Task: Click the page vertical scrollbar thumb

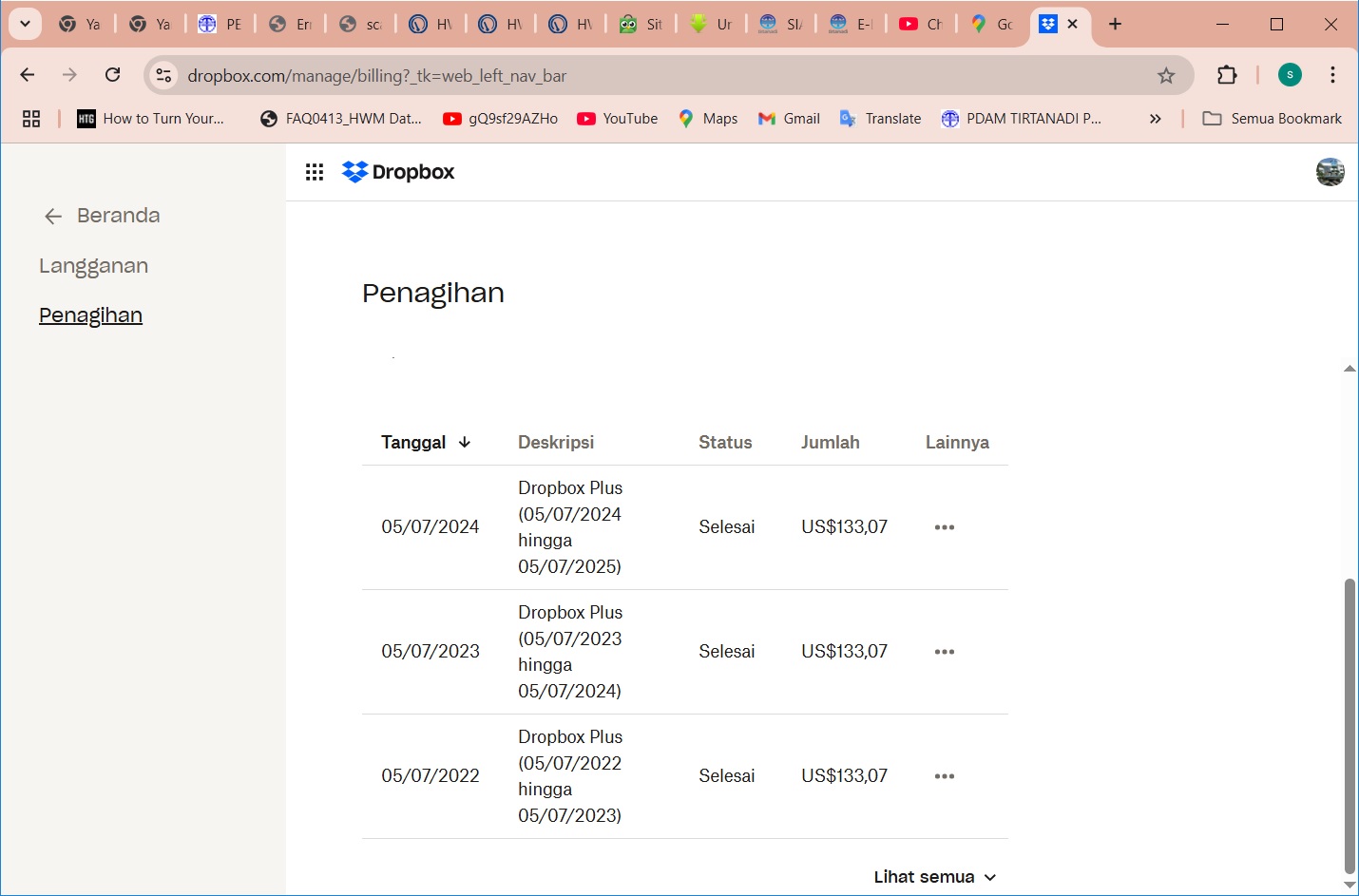Action: pos(1349,726)
